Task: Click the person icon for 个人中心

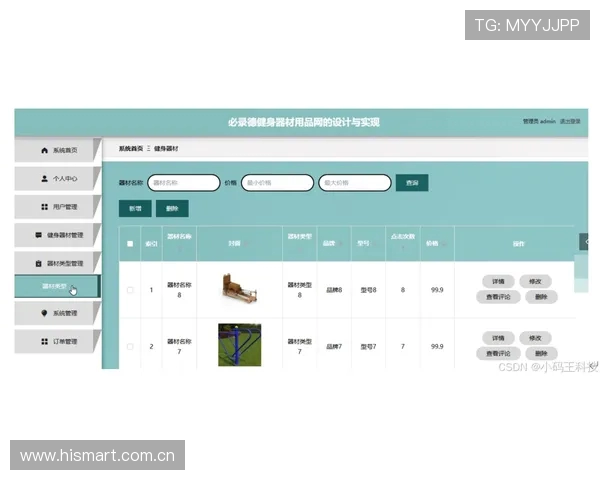Action: (x=44, y=179)
